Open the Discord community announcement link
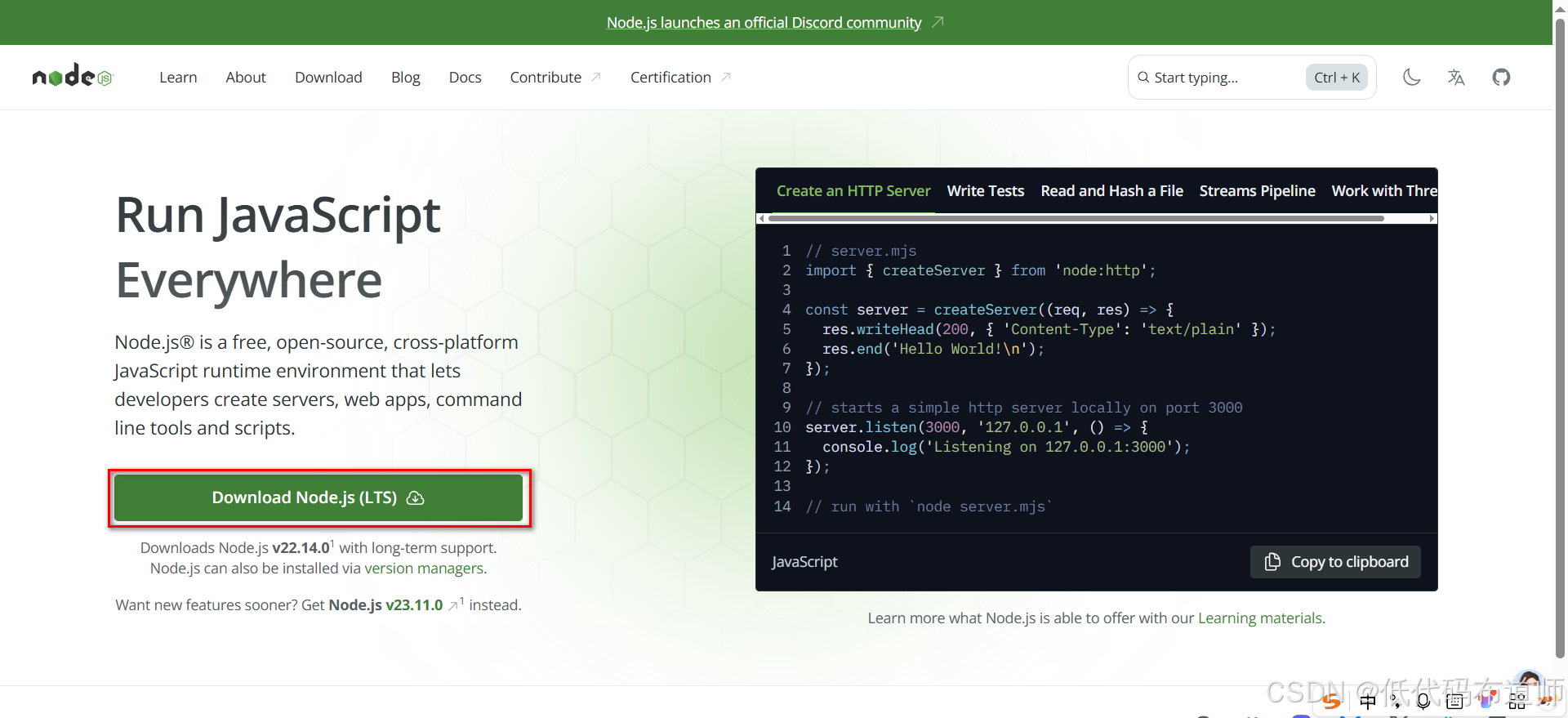Screen dimensions: 1568x718 764,23
